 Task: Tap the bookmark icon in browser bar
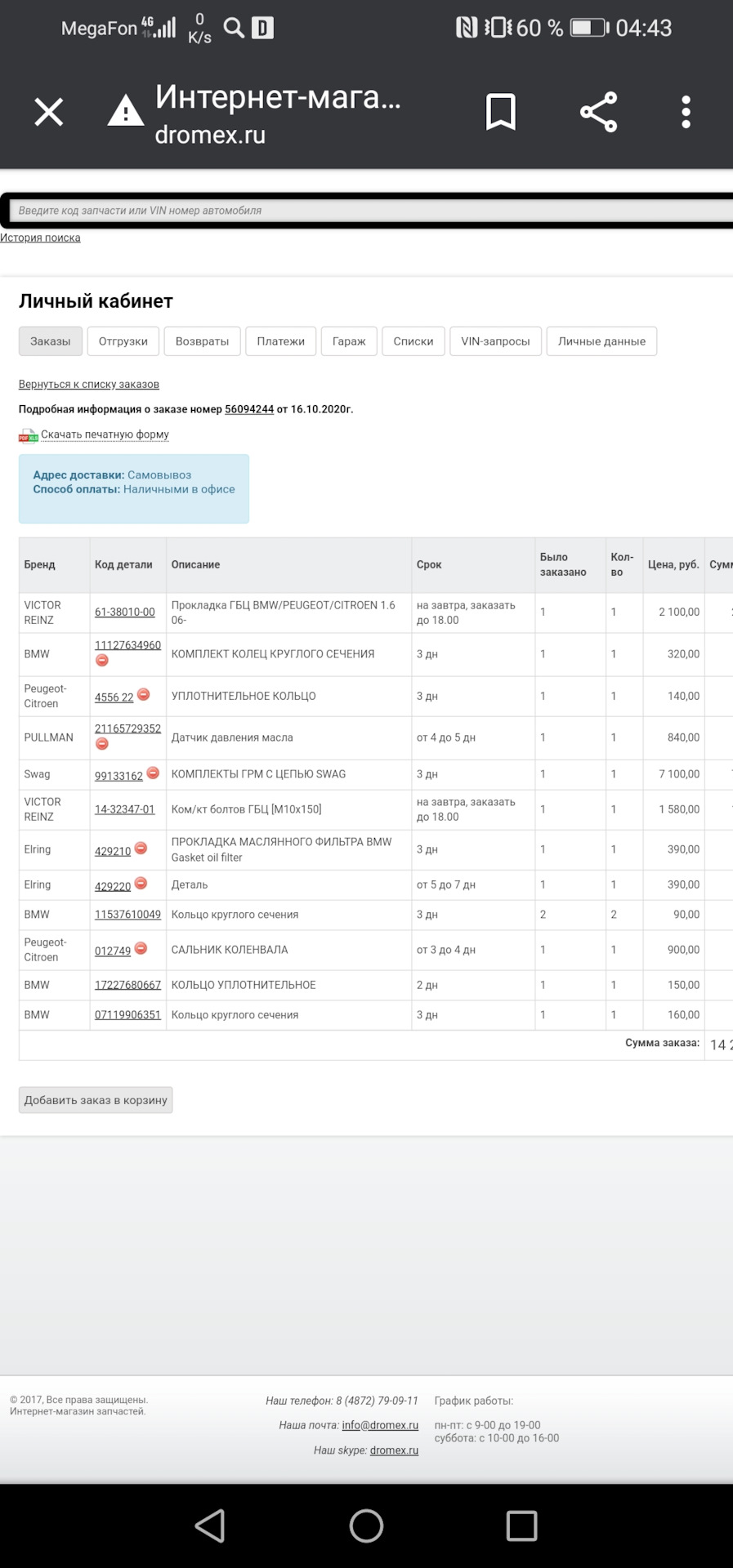click(x=500, y=112)
